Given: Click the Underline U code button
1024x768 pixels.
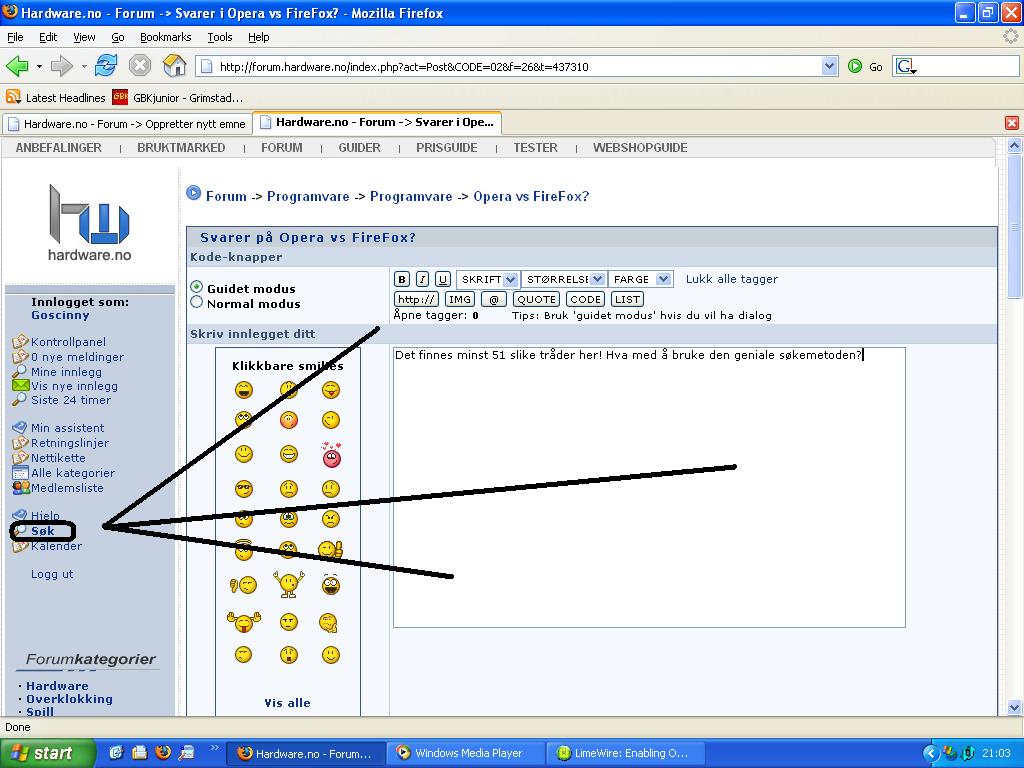Looking at the screenshot, I should tap(443, 280).
